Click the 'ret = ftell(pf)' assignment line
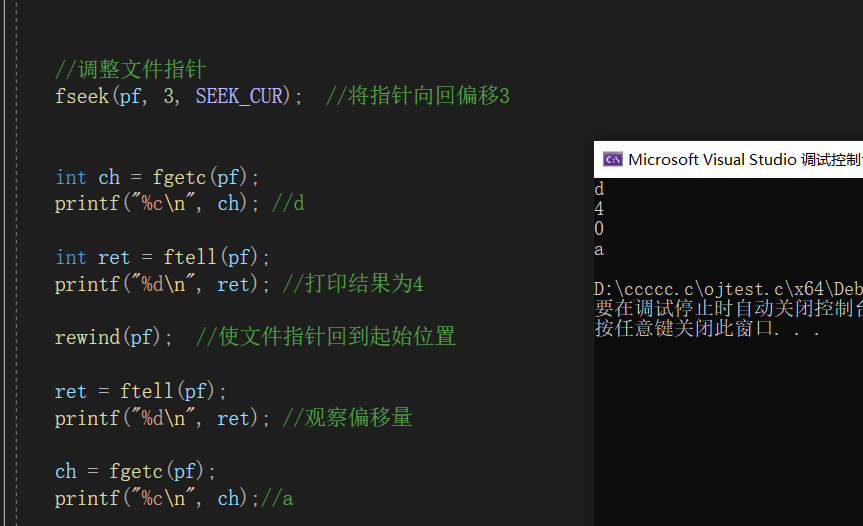This screenshot has width=863, height=526. point(140,391)
